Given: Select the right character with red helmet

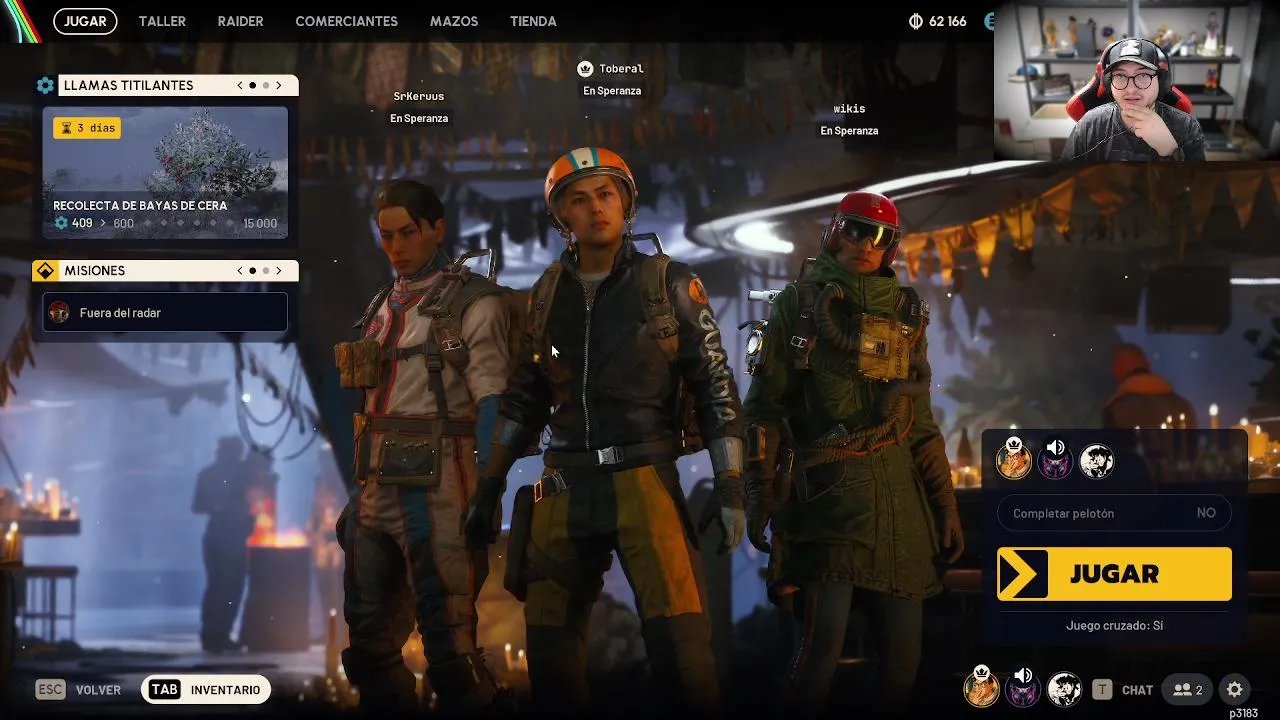Looking at the screenshot, I should tap(855, 440).
